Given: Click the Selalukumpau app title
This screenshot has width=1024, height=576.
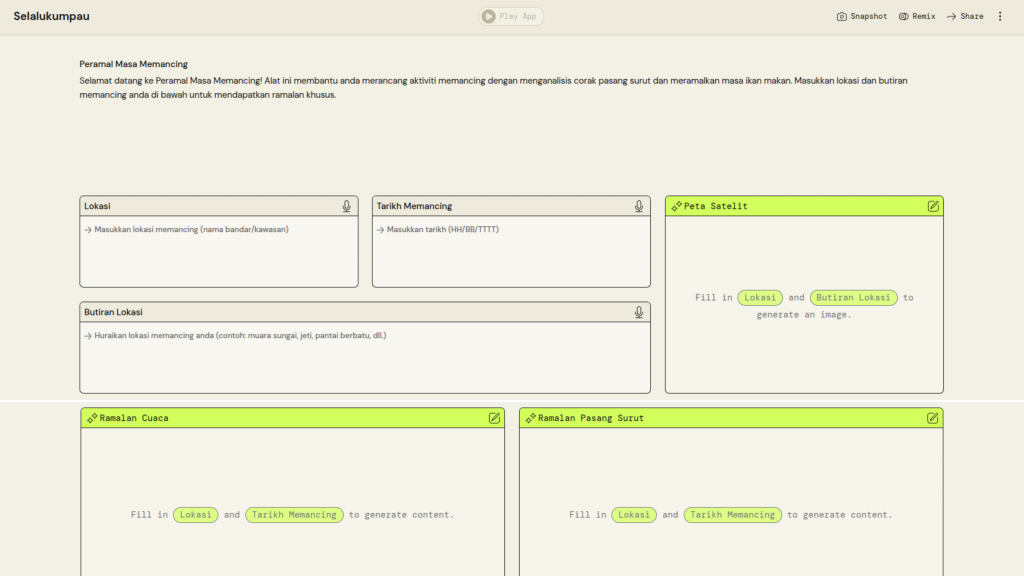Looking at the screenshot, I should (51, 16).
